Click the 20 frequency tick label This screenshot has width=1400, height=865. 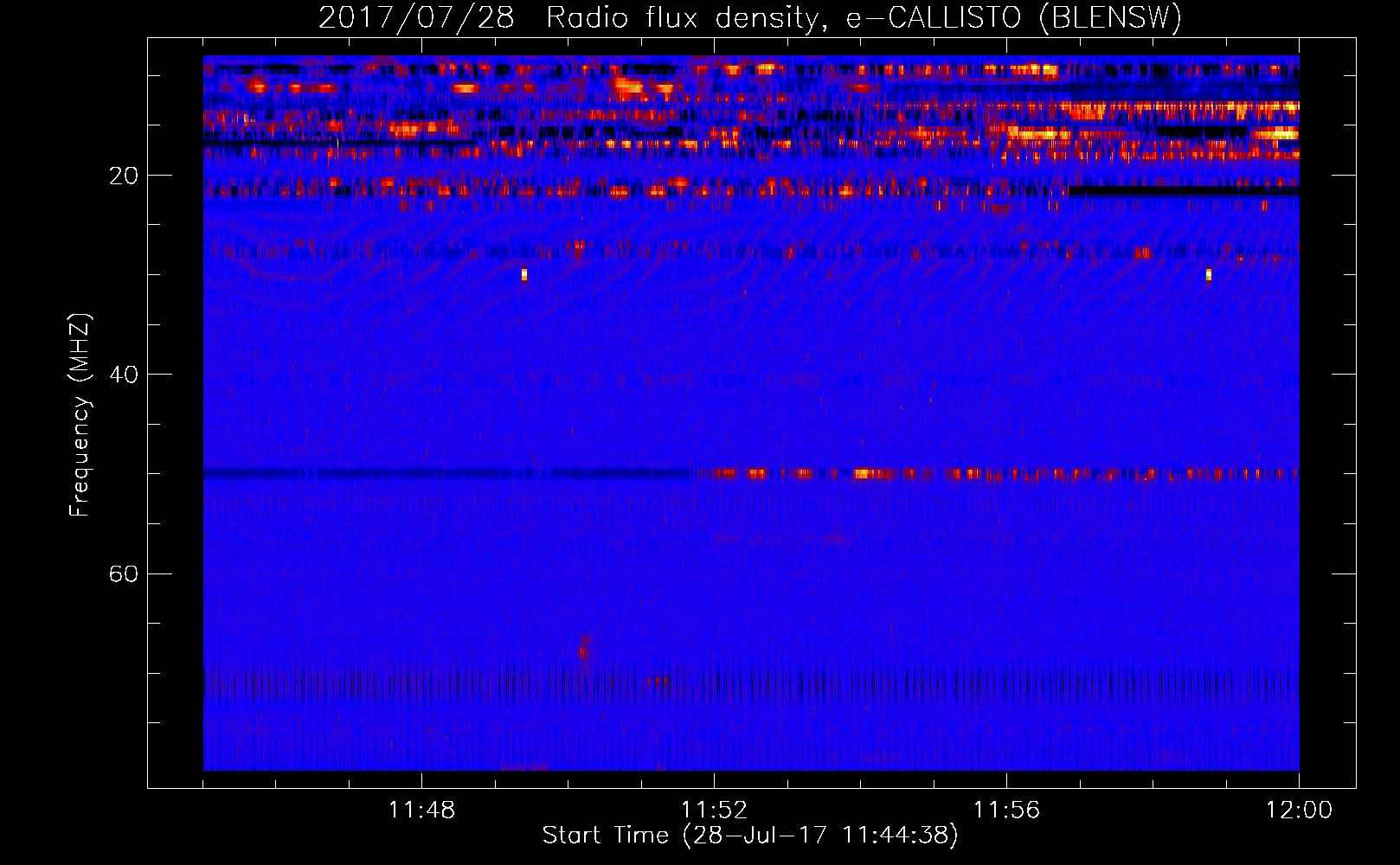click(124, 176)
